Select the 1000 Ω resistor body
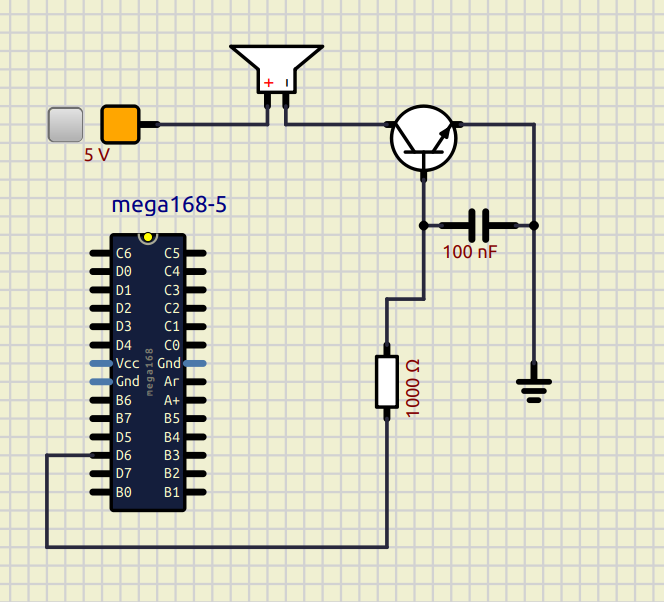Viewport: 664px width, 602px height. point(387,381)
